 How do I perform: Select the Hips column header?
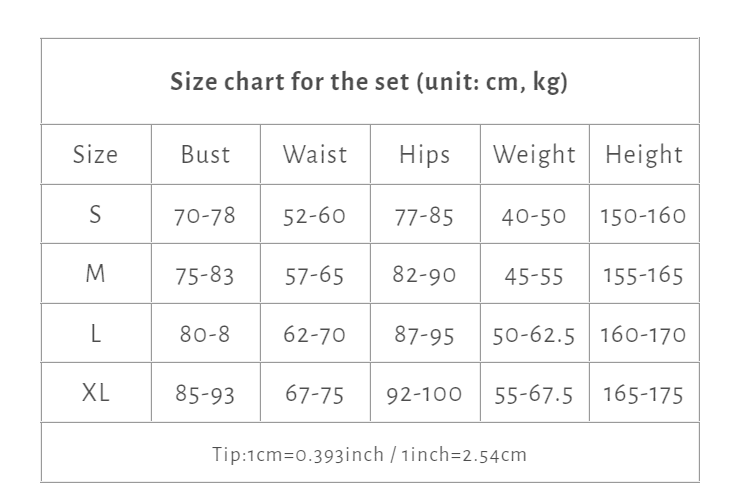coord(424,155)
